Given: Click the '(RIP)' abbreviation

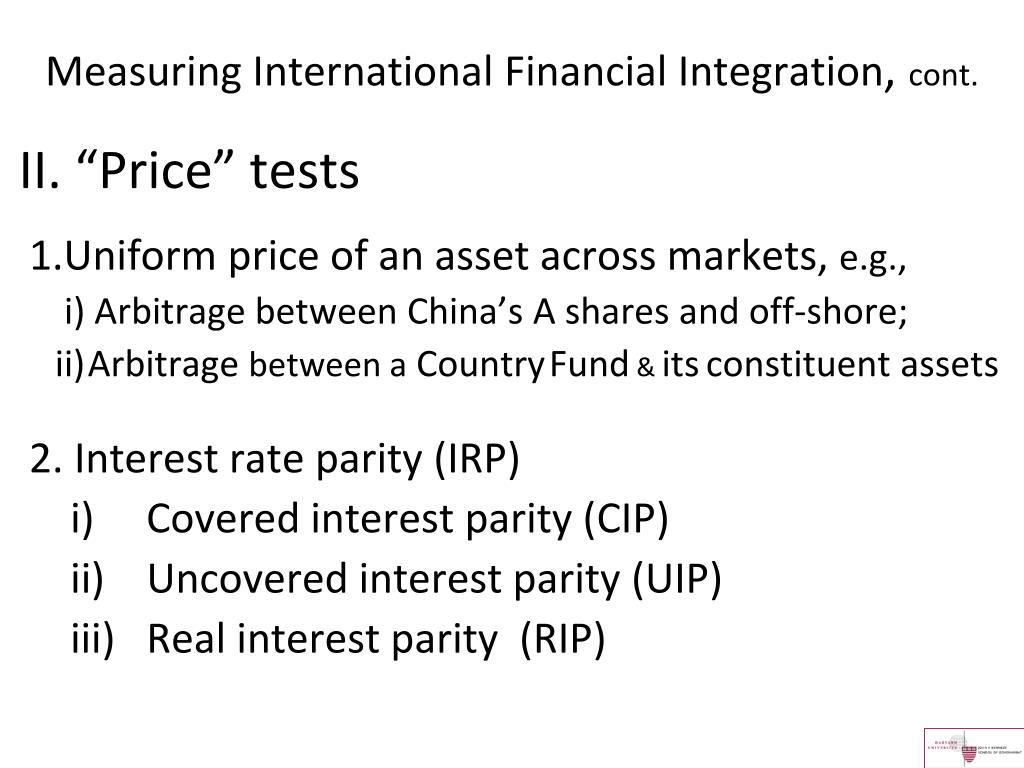Looking at the screenshot, I should point(563,639).
